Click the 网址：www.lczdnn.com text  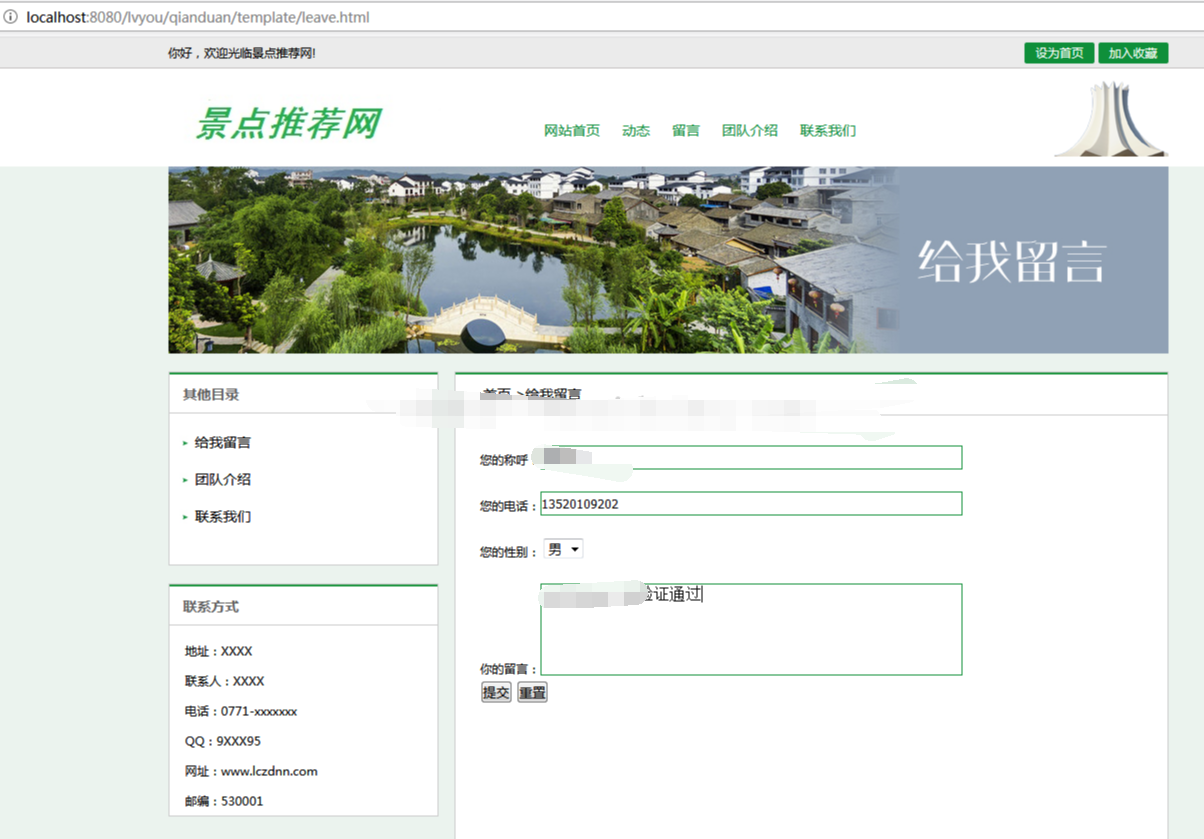[251, 772]
